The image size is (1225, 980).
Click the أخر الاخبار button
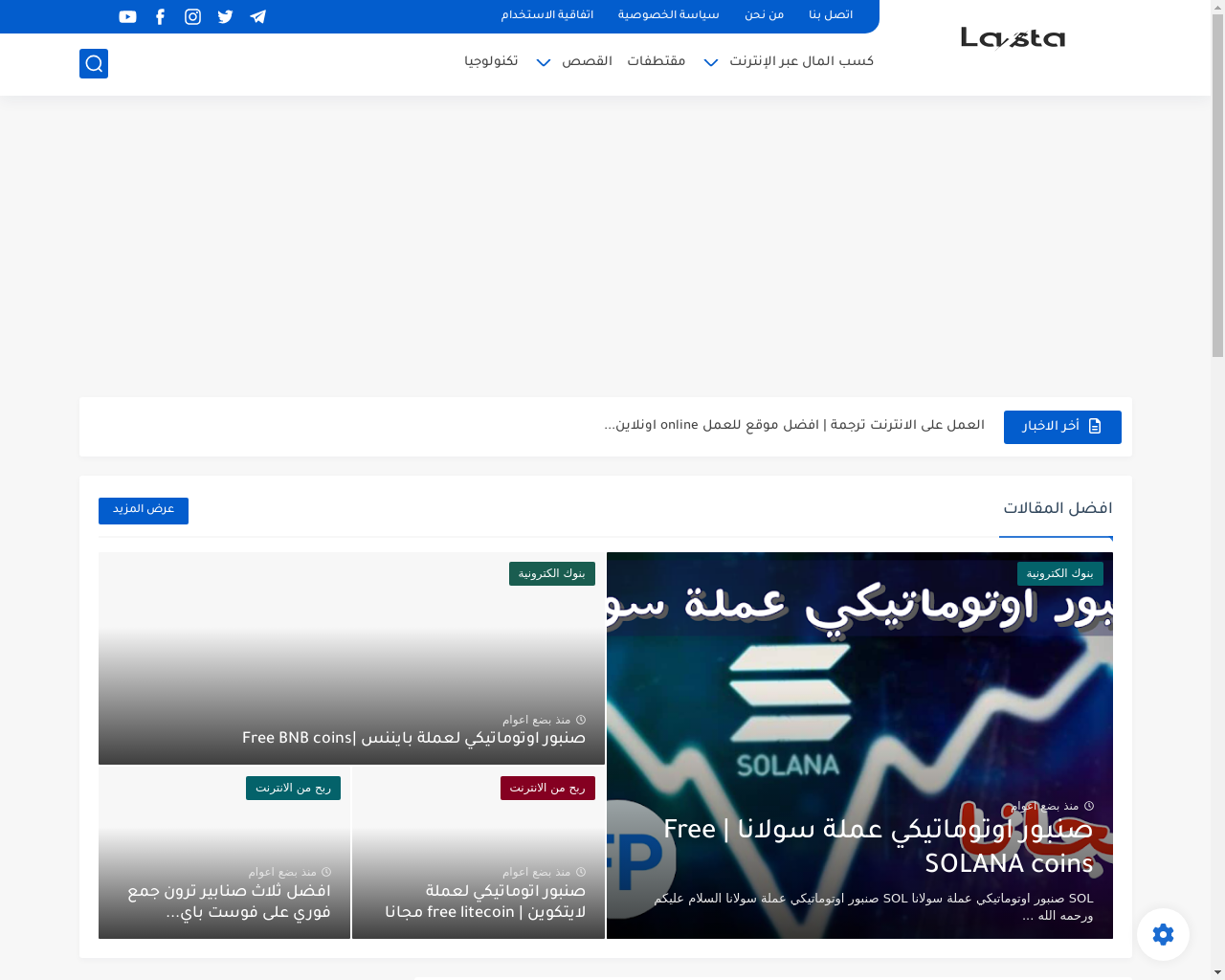click(1062, 427)
